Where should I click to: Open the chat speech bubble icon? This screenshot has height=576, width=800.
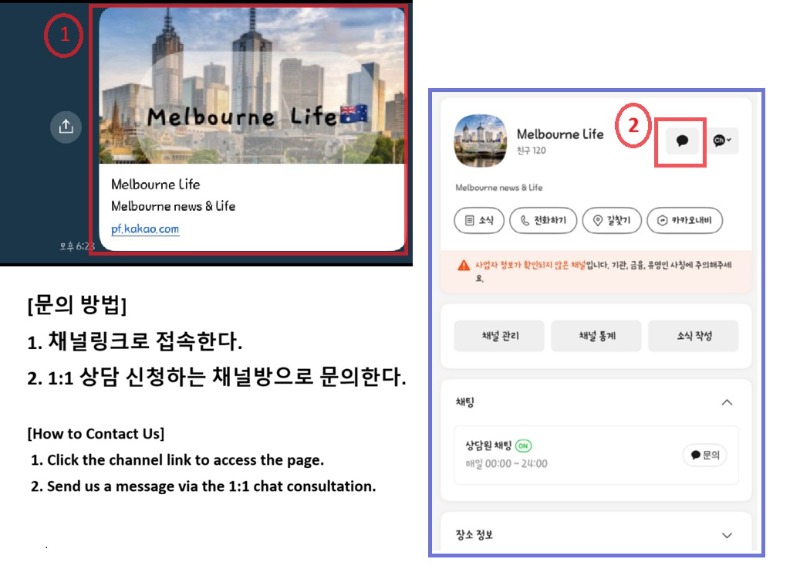682,141
